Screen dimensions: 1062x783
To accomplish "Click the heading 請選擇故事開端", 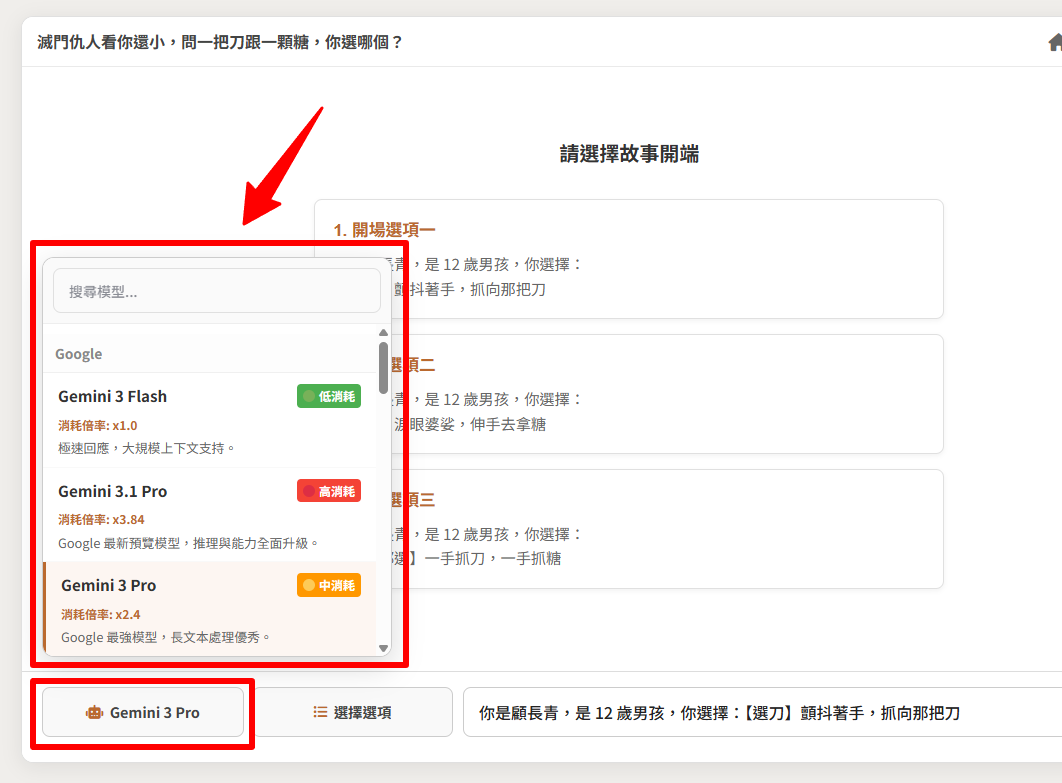I will click(x=629, y=154).
